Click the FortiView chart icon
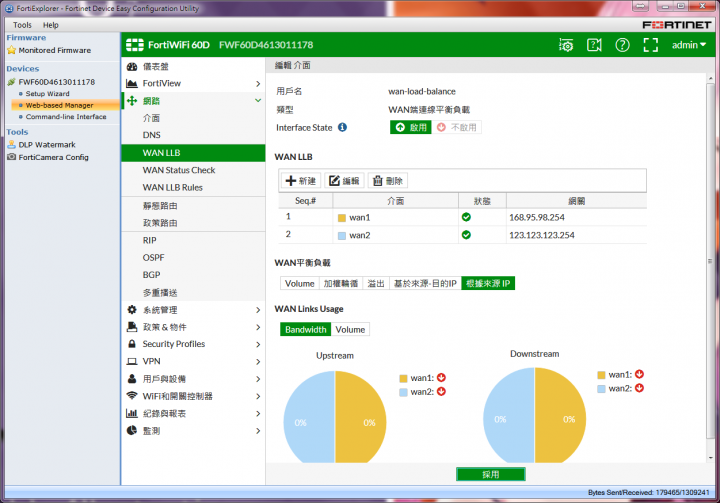The width and height of the screenshot is (720, 503). click(132, 83)
